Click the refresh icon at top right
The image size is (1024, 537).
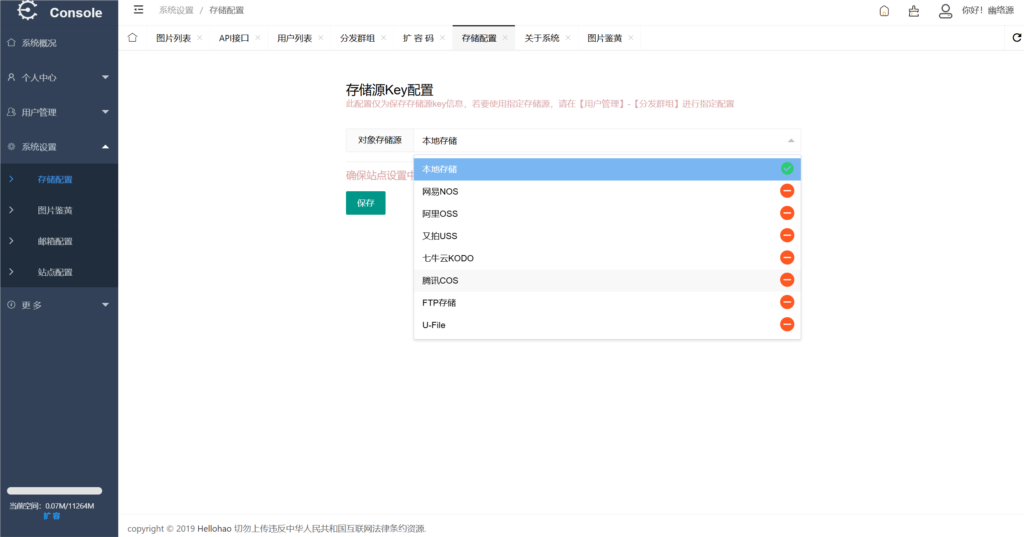(1016, 38)
